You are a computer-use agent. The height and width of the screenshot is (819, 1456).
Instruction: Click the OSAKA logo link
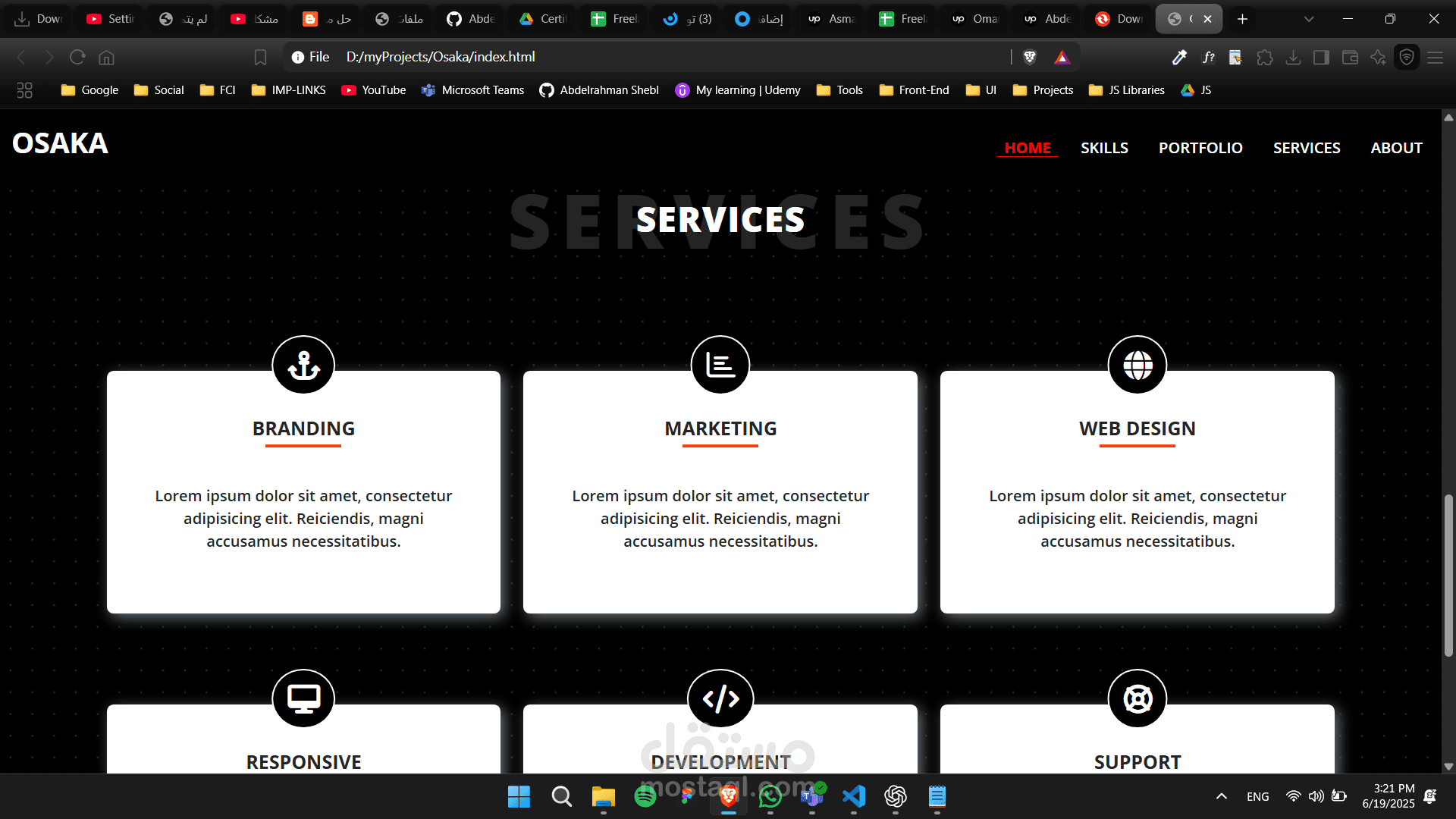60,143
